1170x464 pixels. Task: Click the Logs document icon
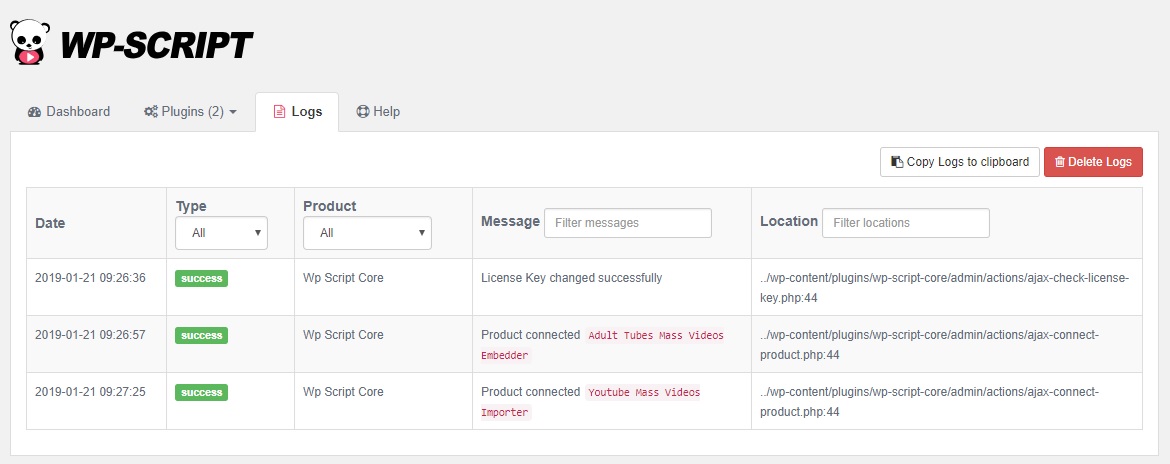(279, 112)
